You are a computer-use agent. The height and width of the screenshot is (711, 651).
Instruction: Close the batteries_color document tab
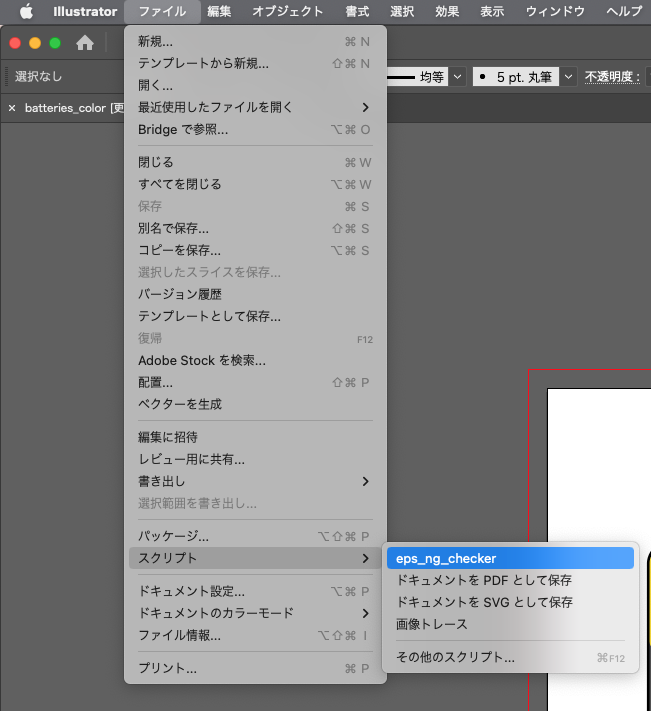[12, 108]
